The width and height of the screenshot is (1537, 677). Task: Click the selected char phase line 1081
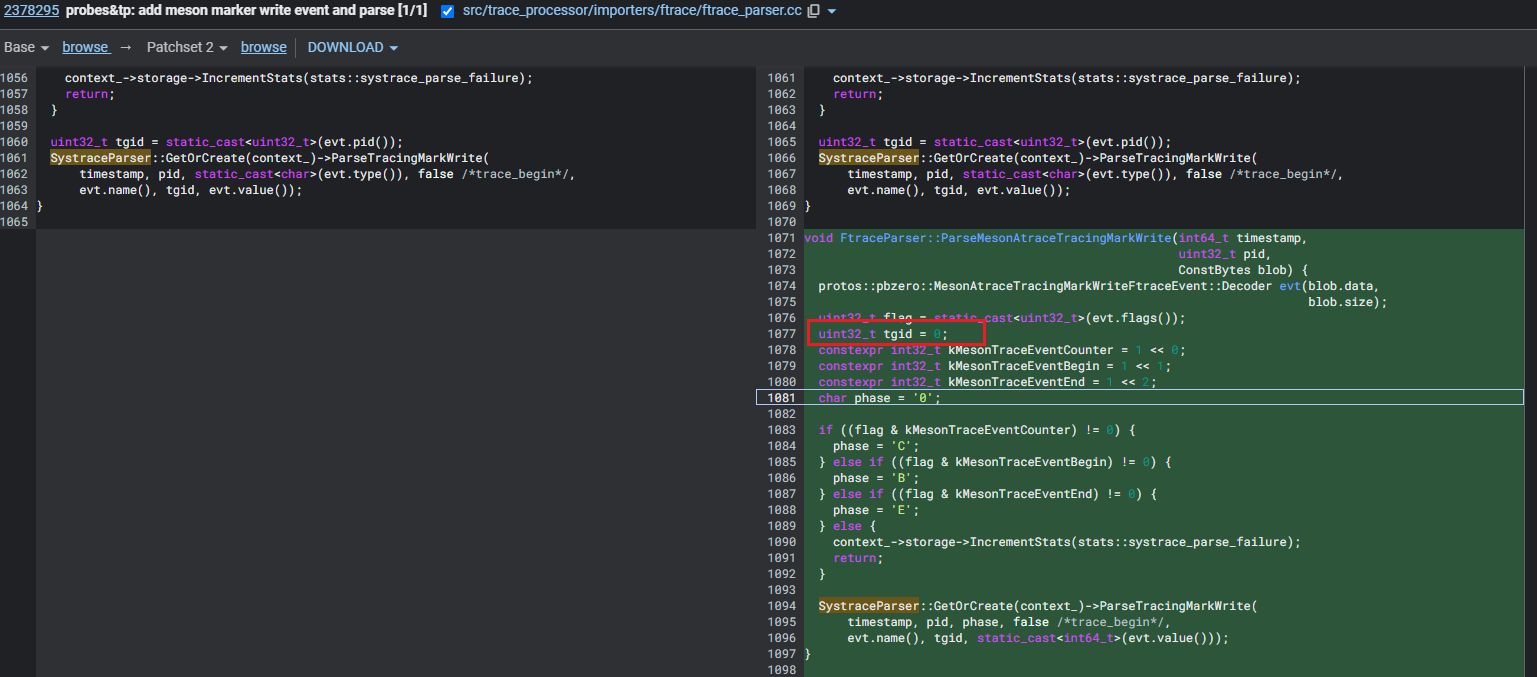[x=880, y=397]
